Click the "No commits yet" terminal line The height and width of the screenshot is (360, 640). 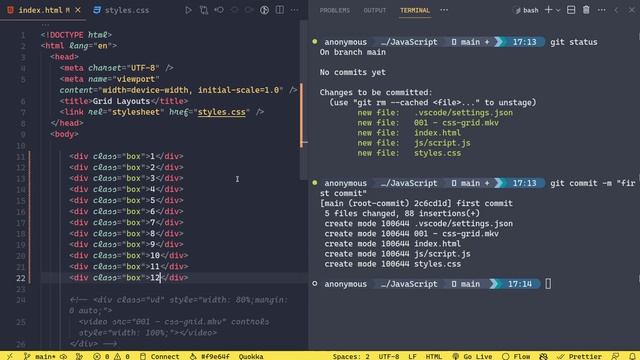(x=352, y=72)
